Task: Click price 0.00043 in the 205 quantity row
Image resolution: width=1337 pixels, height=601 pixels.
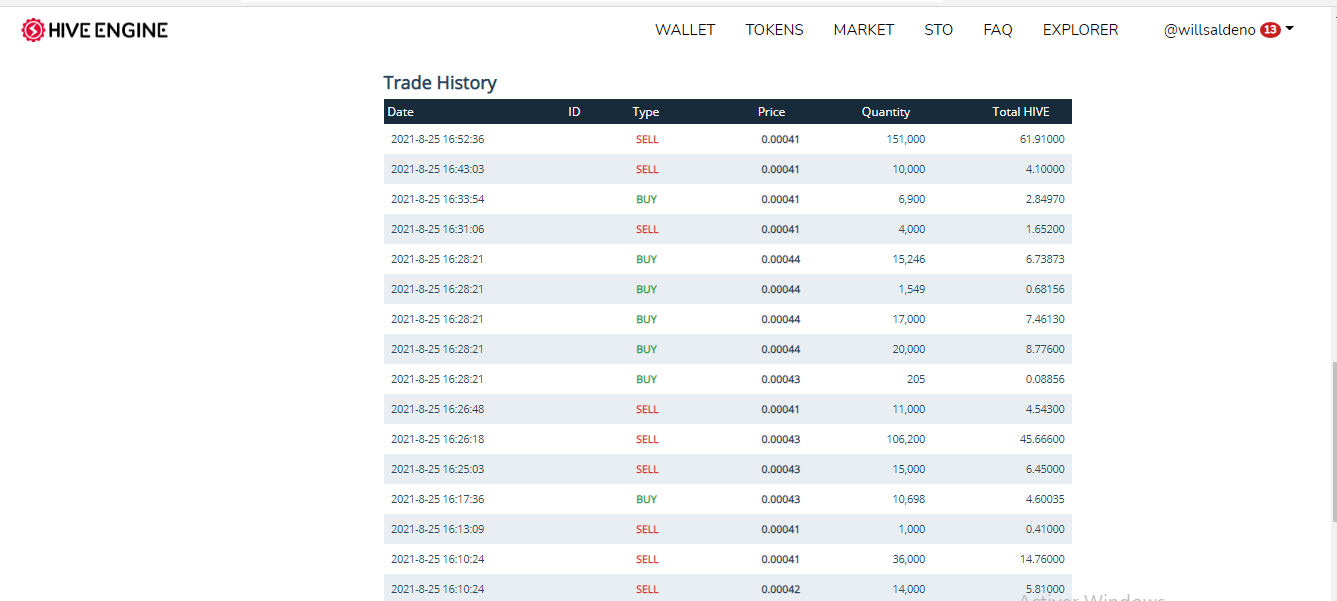Action: 780,379
